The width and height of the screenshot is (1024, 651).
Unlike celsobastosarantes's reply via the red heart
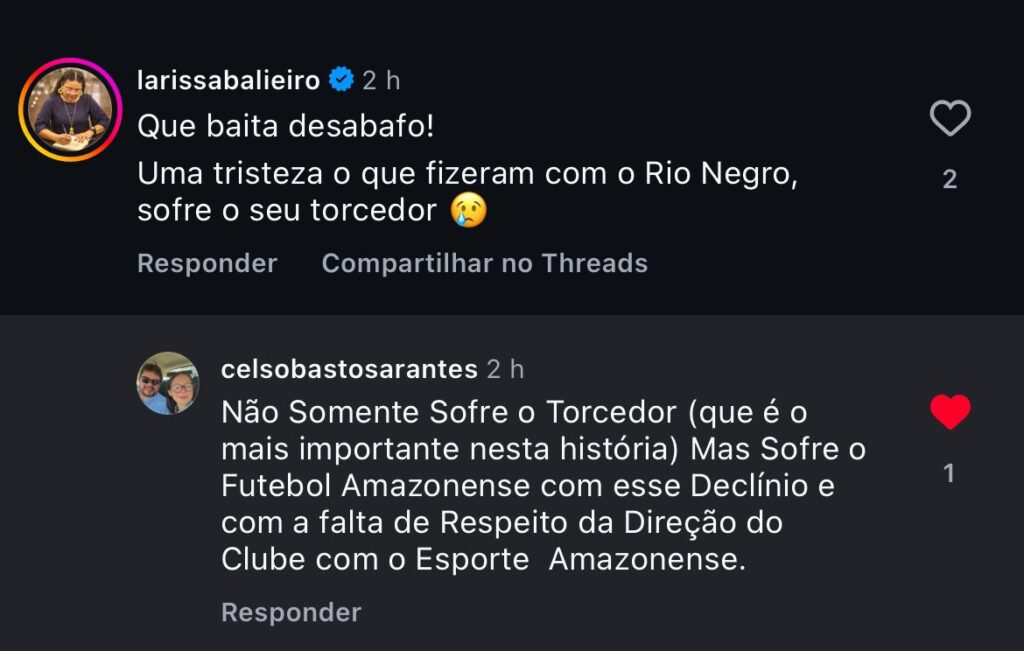[949, 411]
